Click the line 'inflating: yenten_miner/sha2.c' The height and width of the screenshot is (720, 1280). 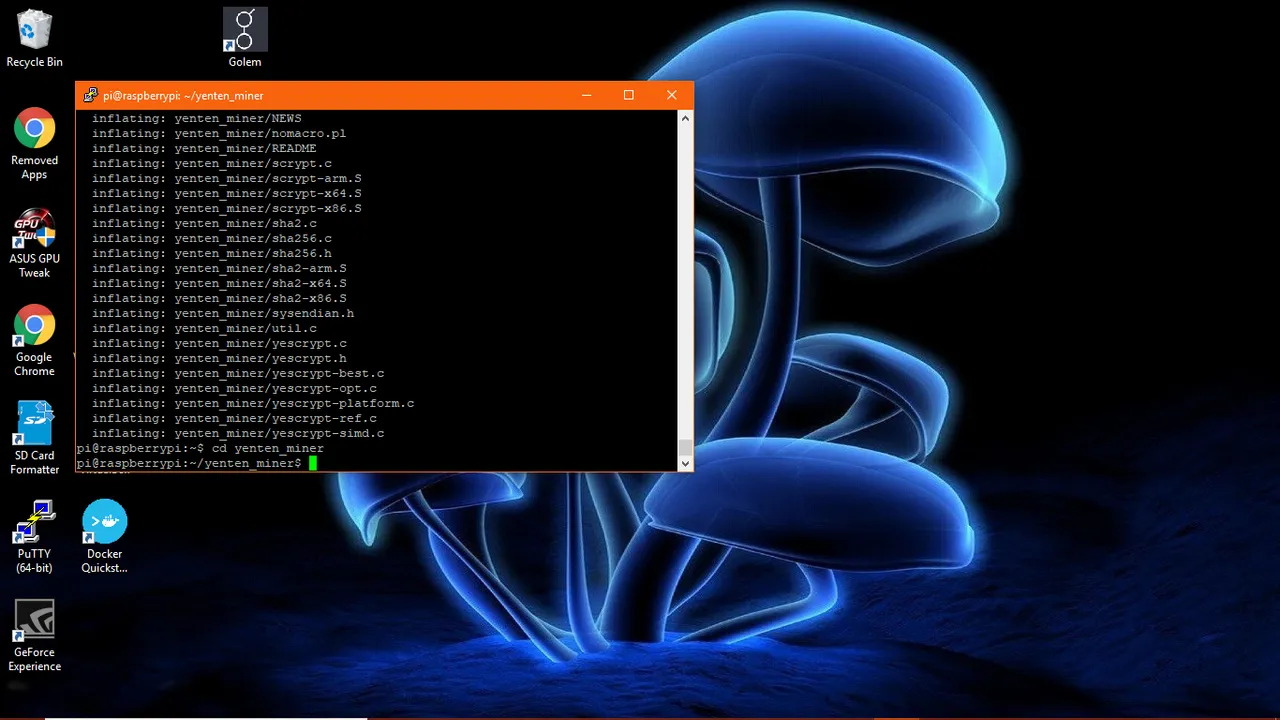tap(204, 223)
